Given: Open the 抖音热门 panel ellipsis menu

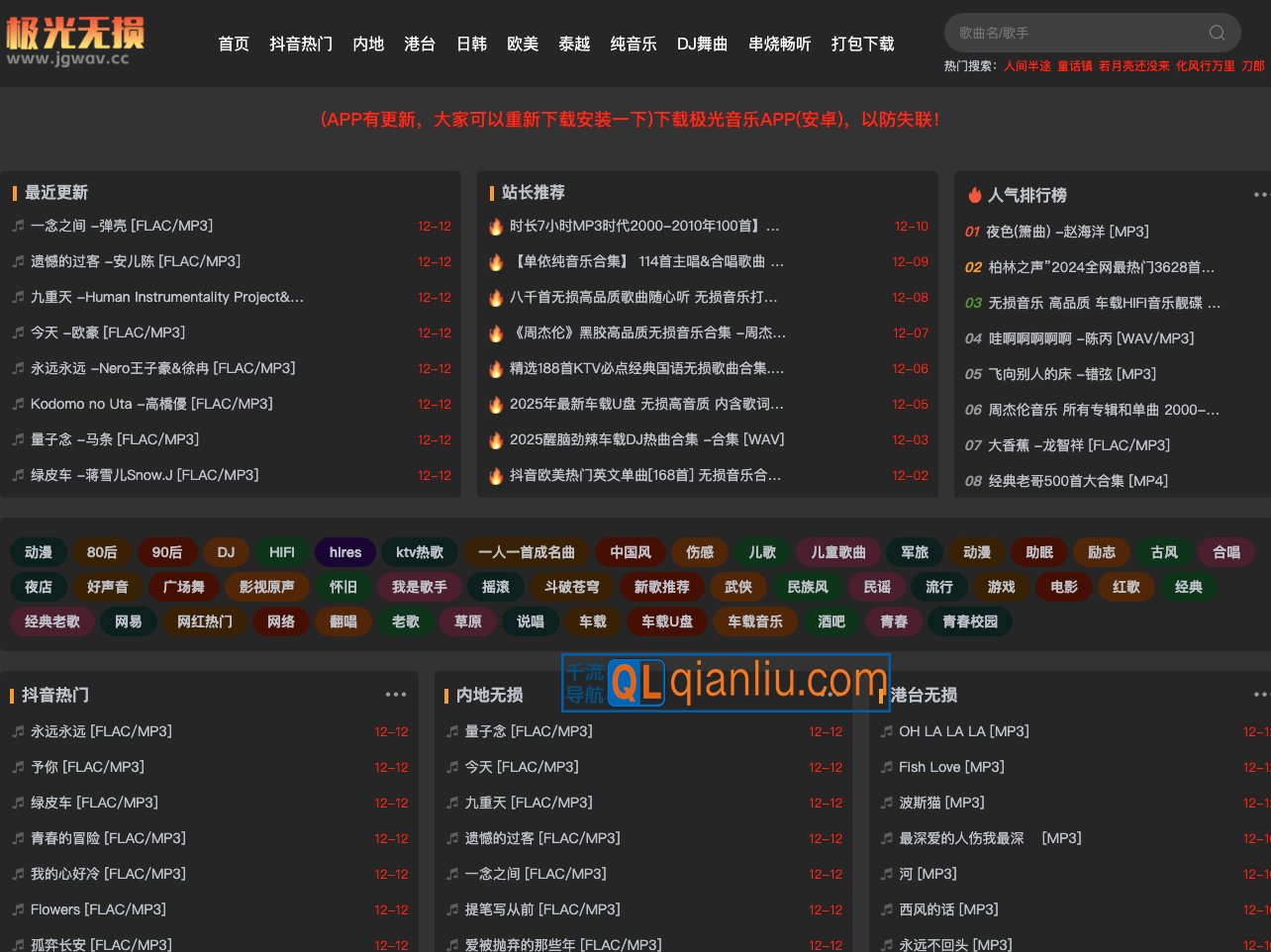Looking at the screenshot, I should (x=395, y=694).
